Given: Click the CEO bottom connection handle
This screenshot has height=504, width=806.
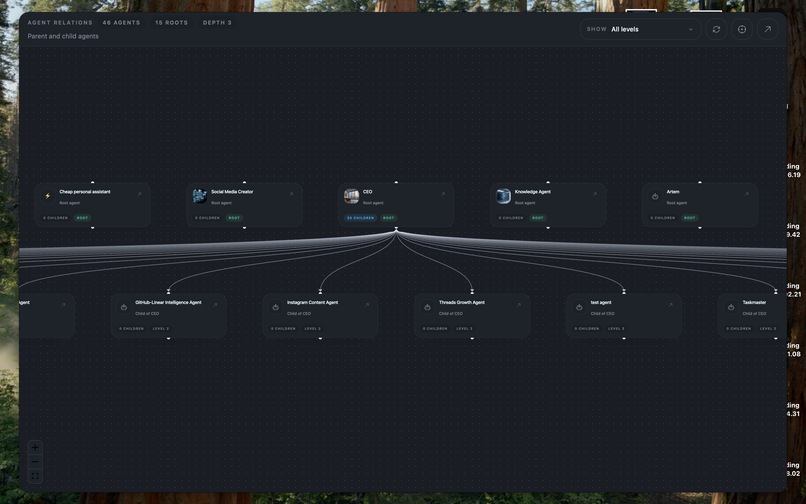Looking at the screenshot, I should pos(396,228).
